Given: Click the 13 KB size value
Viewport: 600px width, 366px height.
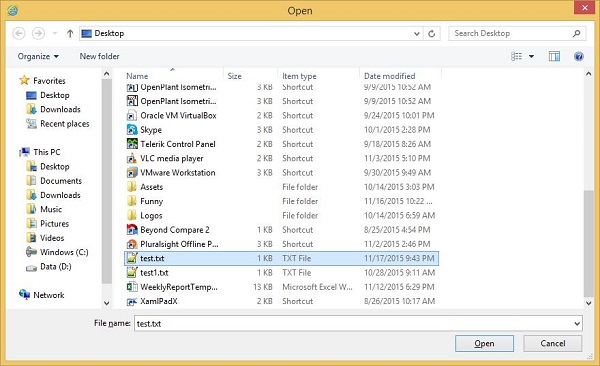Looking at the screenshot, I should pyautogui.click(x=263, y=287).
